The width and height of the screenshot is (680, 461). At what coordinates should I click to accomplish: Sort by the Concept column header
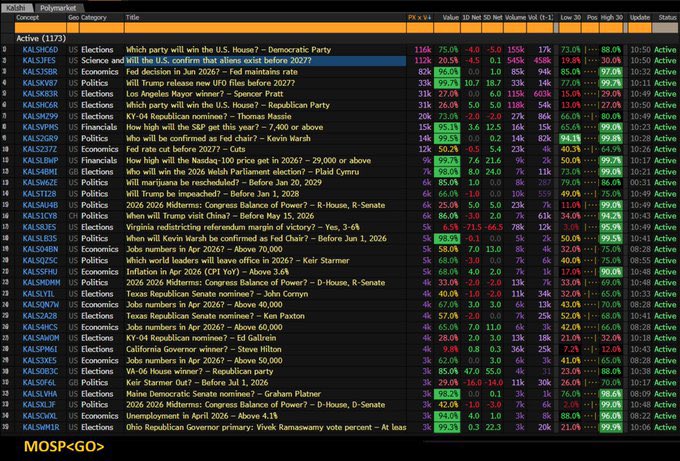click(28, 17)
